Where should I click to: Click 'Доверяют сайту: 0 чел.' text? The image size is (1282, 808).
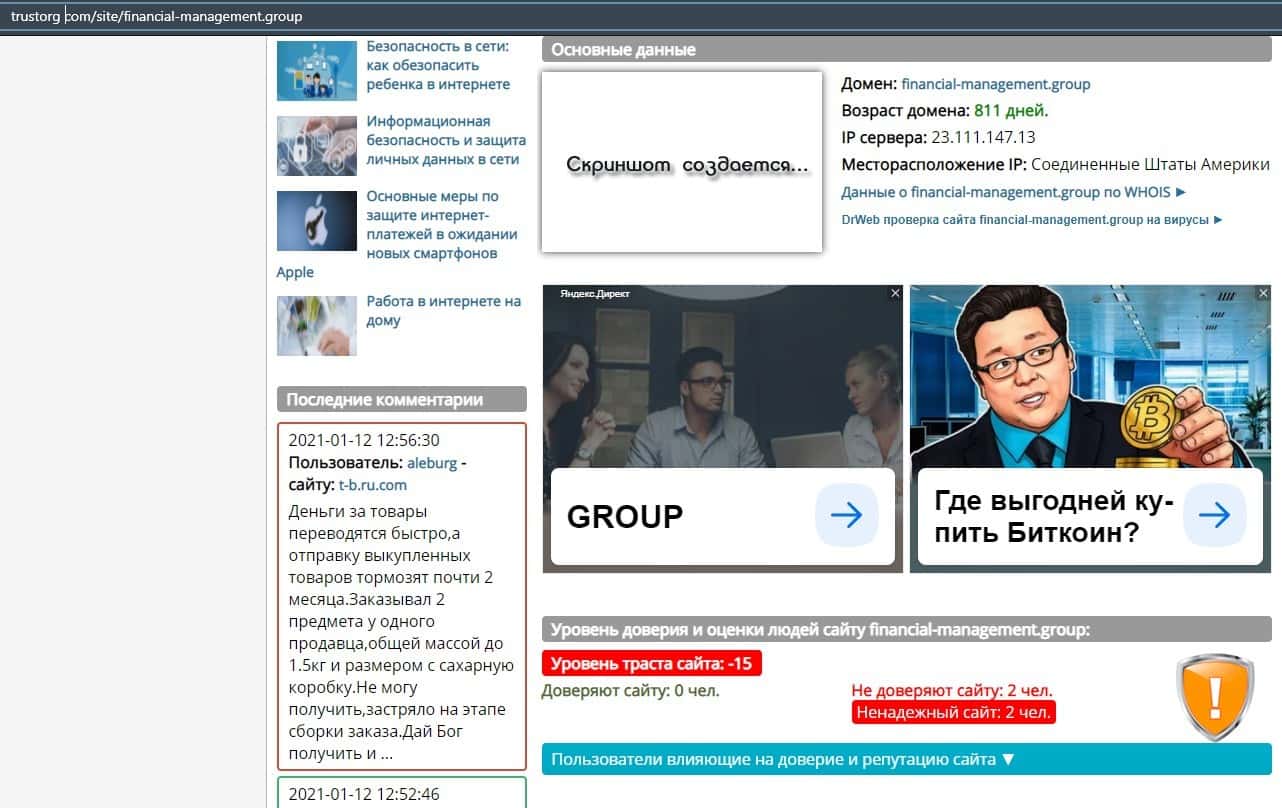coord(630,690)
